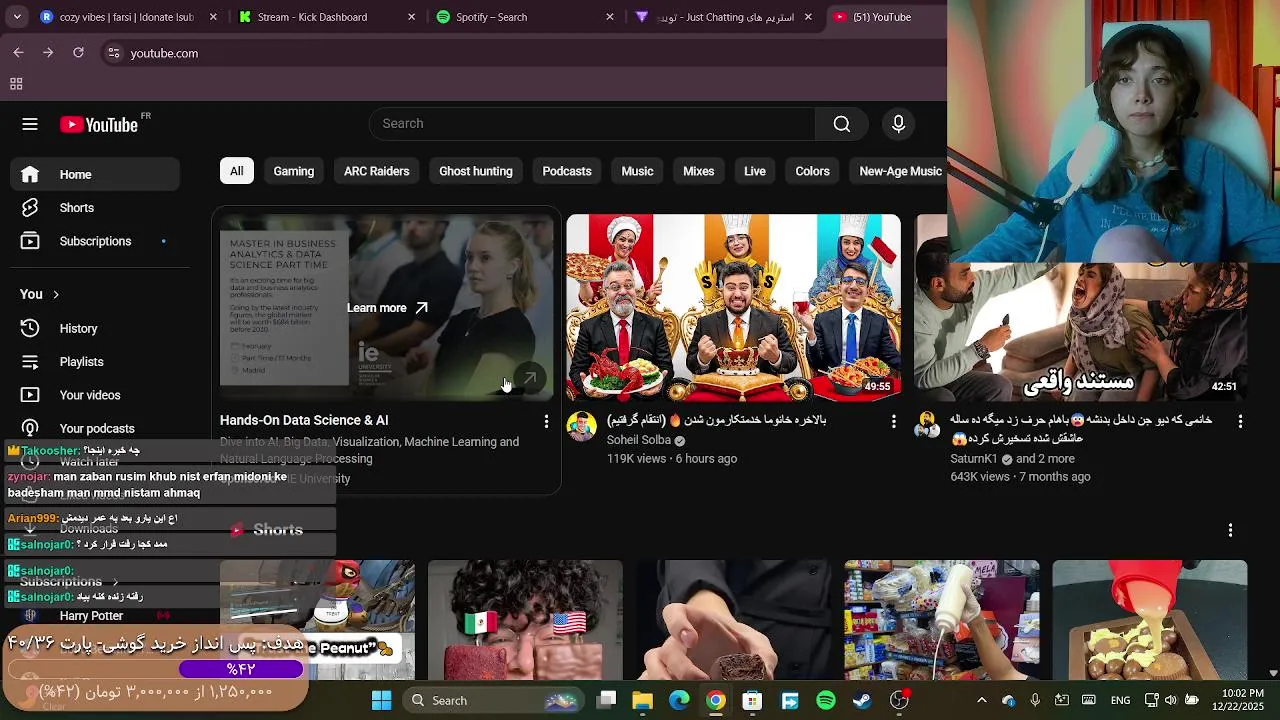Image resolution: width=1280 pixels, height=720 pixels.
Task: Open the Shorts shelf three-dot menu
Action: [1230, 530]
